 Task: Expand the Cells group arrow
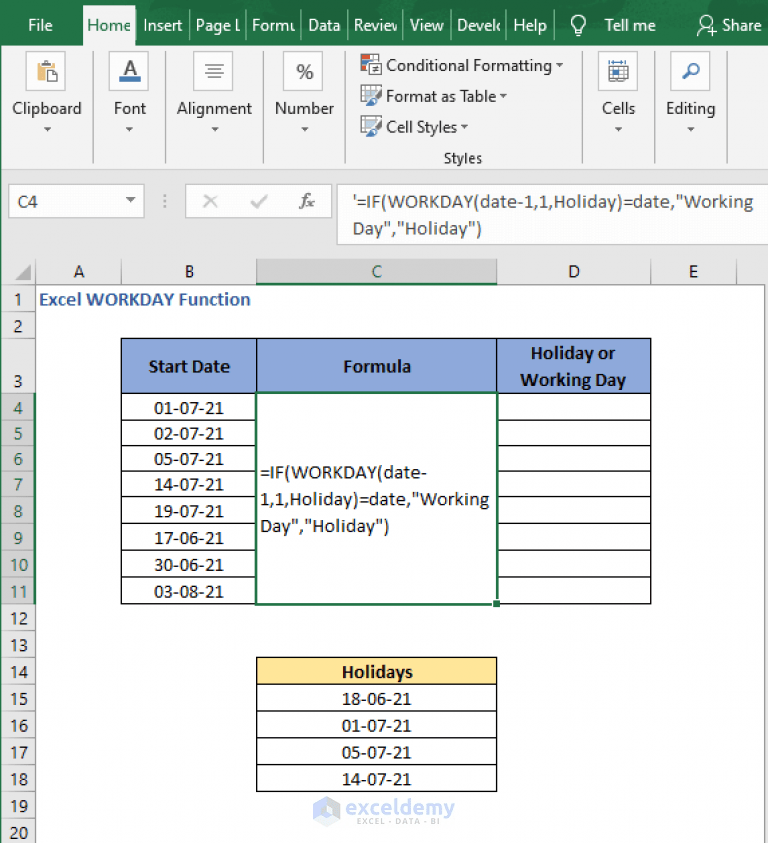point(618,129)
